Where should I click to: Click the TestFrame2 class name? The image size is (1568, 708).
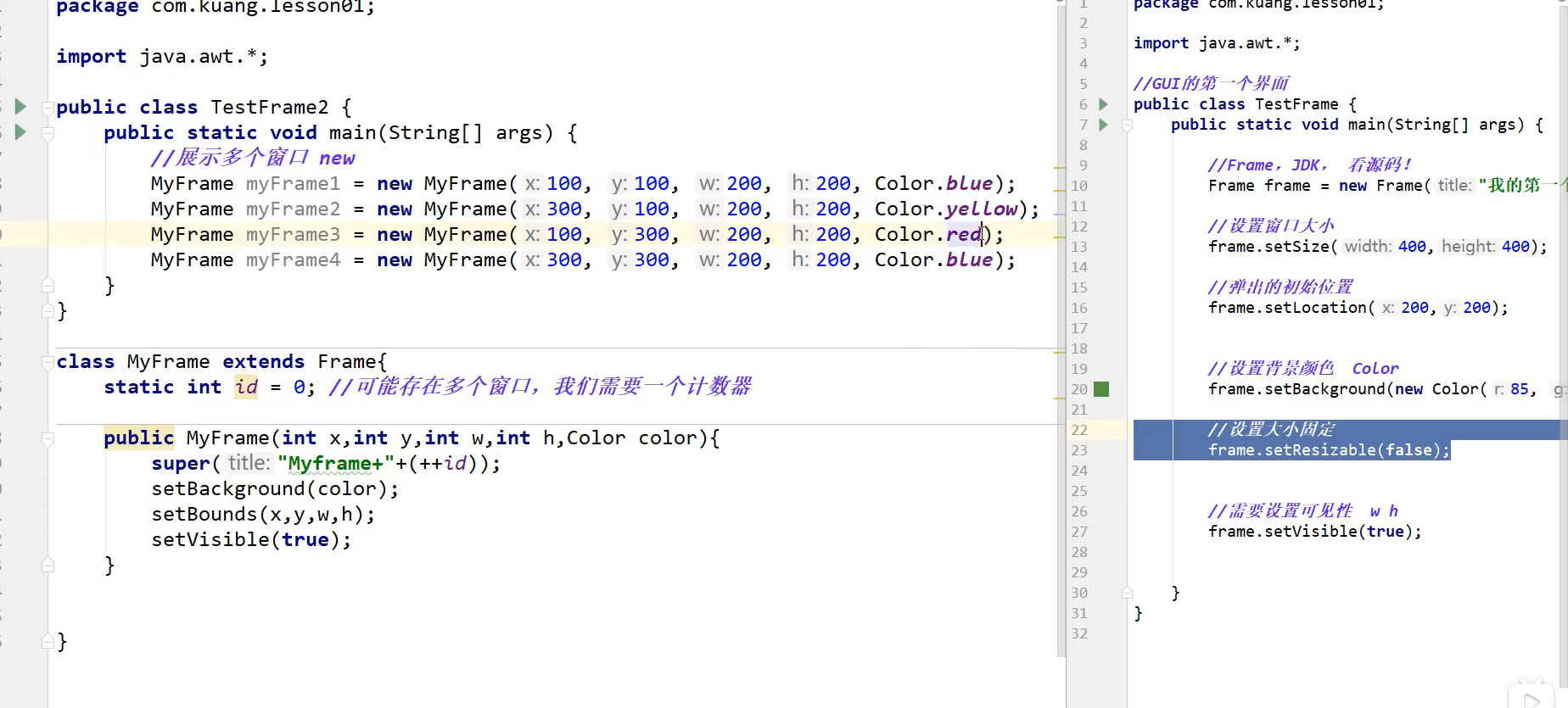tap(269, 108)
